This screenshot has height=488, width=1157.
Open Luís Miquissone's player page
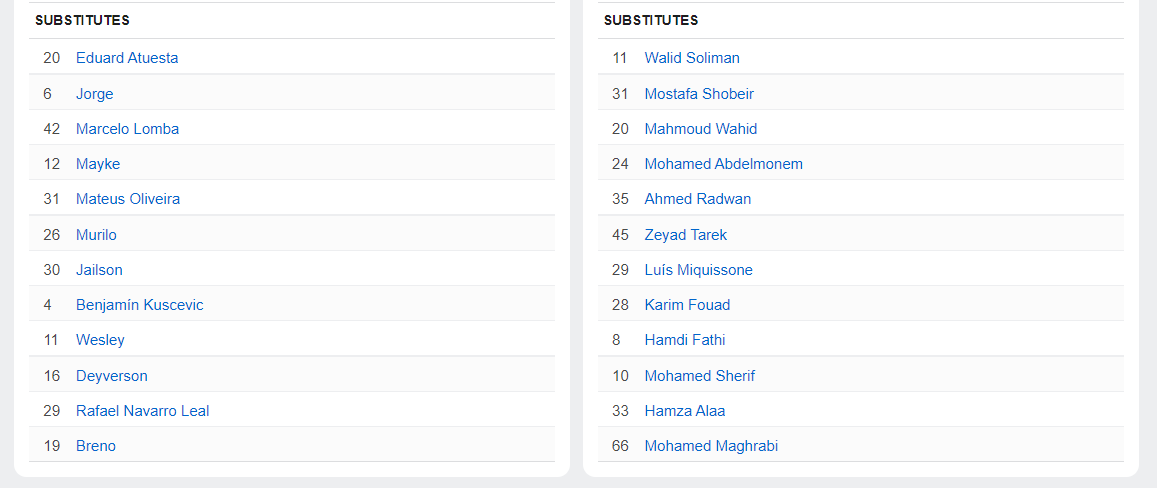coord(698,270)
